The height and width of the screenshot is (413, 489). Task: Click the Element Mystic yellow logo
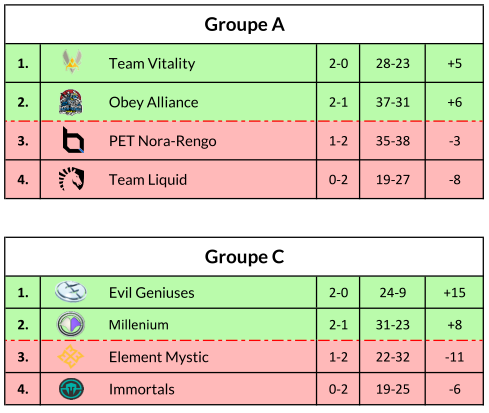click(71, 356)
